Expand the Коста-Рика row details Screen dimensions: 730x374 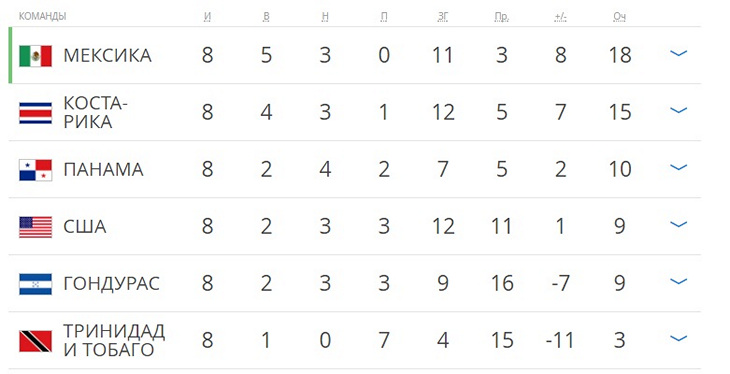pyautogui.click(x=678, y=111)
